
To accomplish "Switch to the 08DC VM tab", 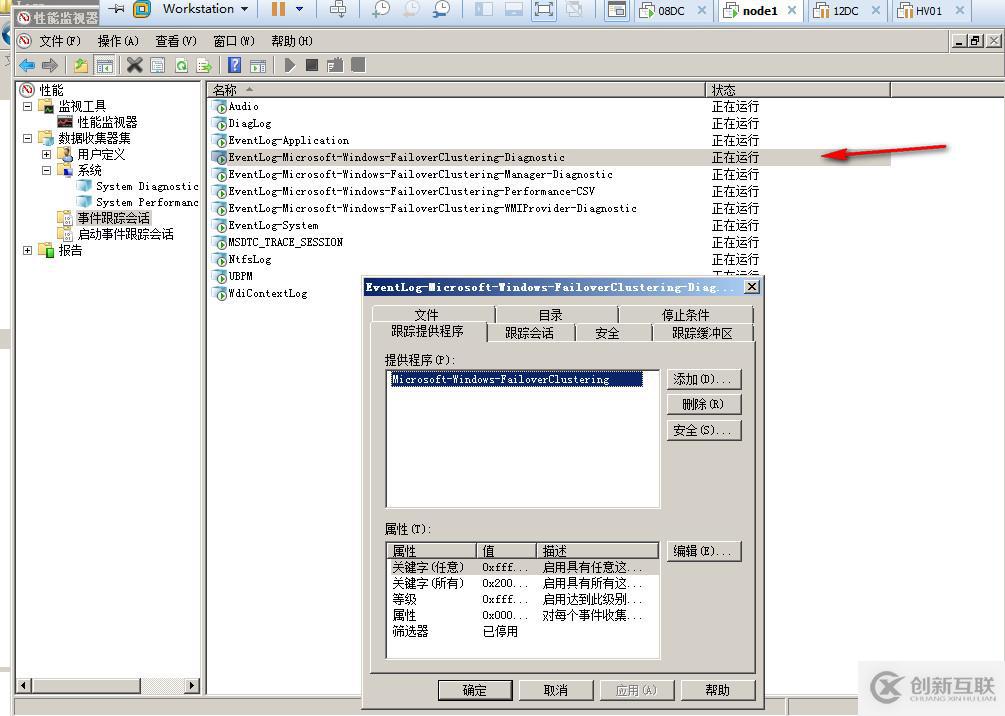I will point(671,10).
